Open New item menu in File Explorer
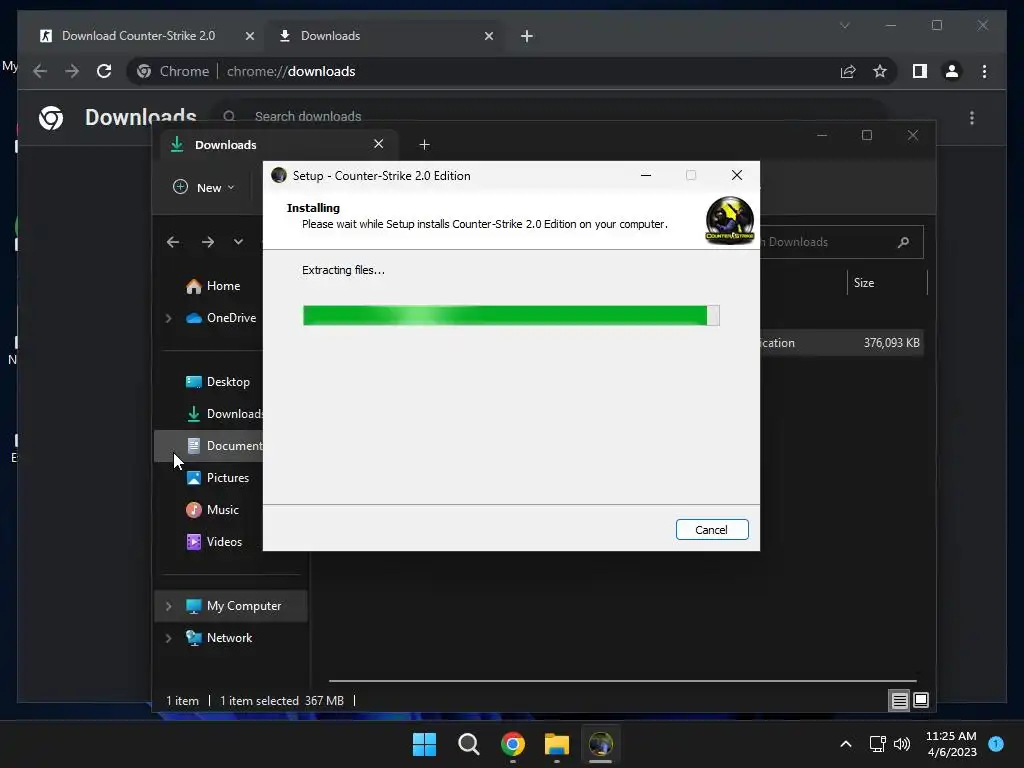 (204, 187)
